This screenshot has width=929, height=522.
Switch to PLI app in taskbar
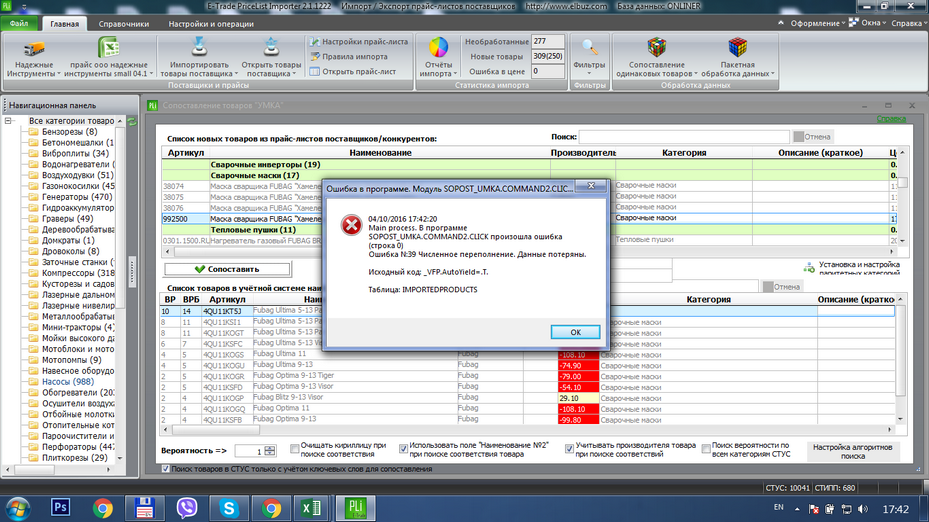click(355, 508)
